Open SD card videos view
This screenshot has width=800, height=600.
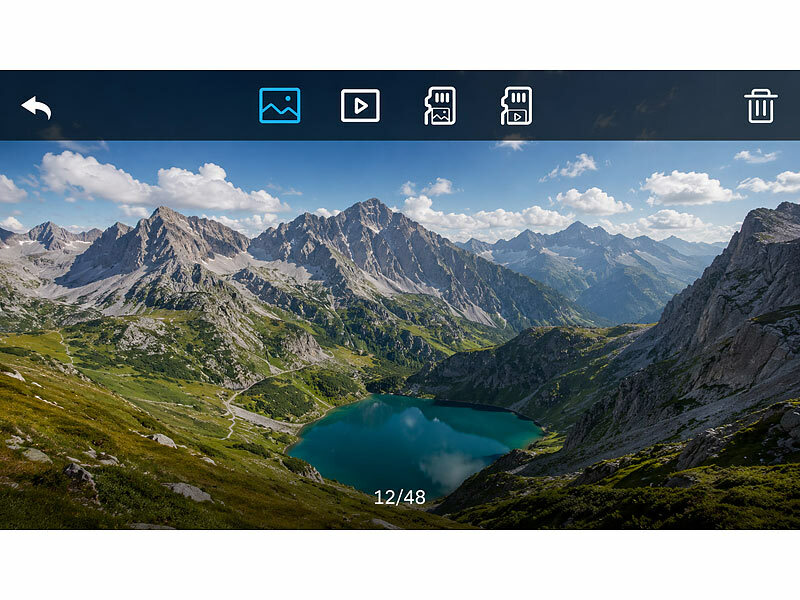pos(516,106)
